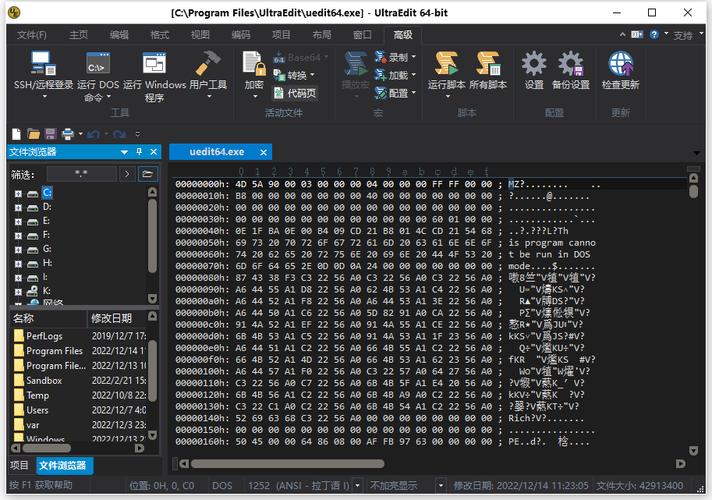712x500 pixels.
Task: Open the Program Files folder
Action: 54,351
